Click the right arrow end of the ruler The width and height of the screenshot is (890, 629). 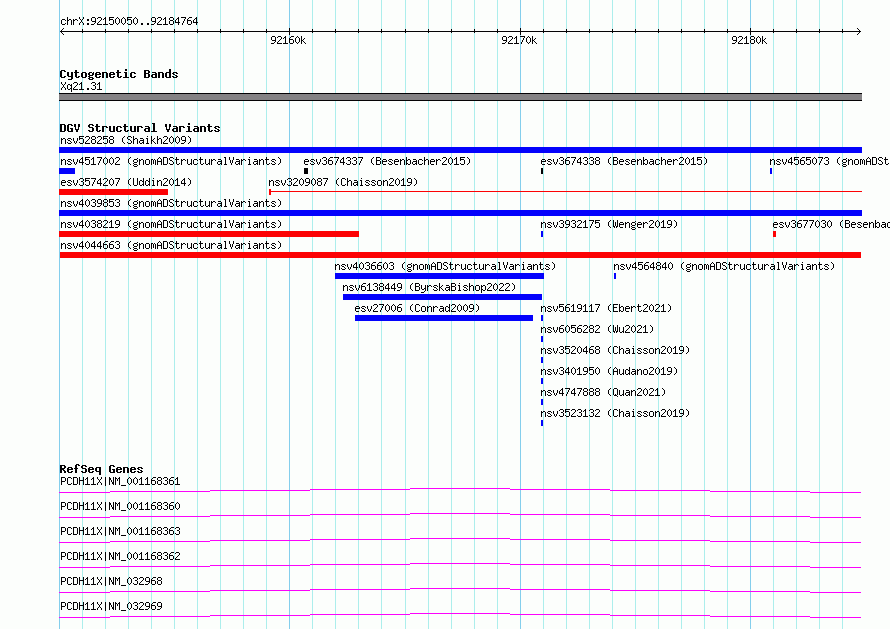pos(859,31)
